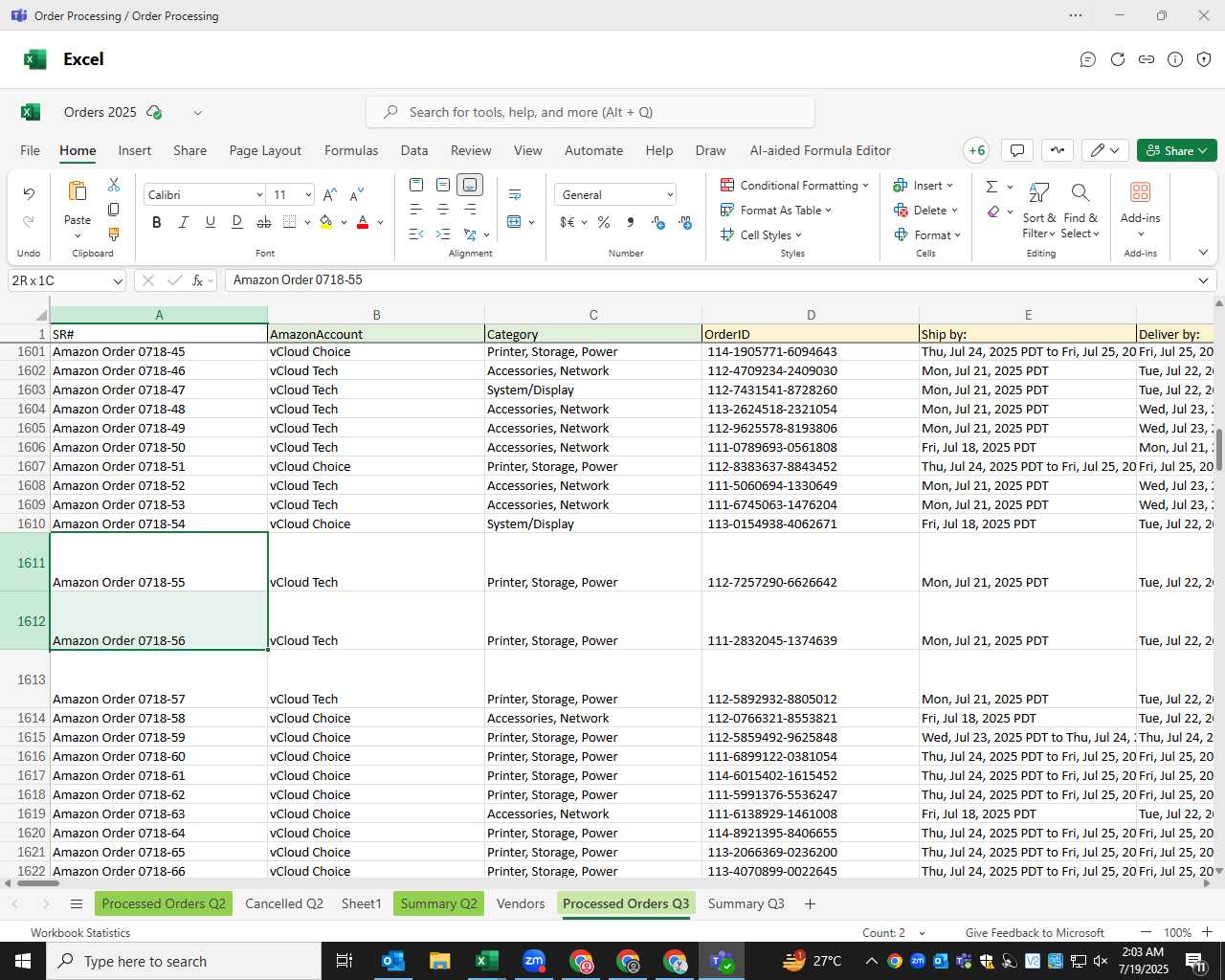Click Workbook Statistics in status bar

(80, 933)
